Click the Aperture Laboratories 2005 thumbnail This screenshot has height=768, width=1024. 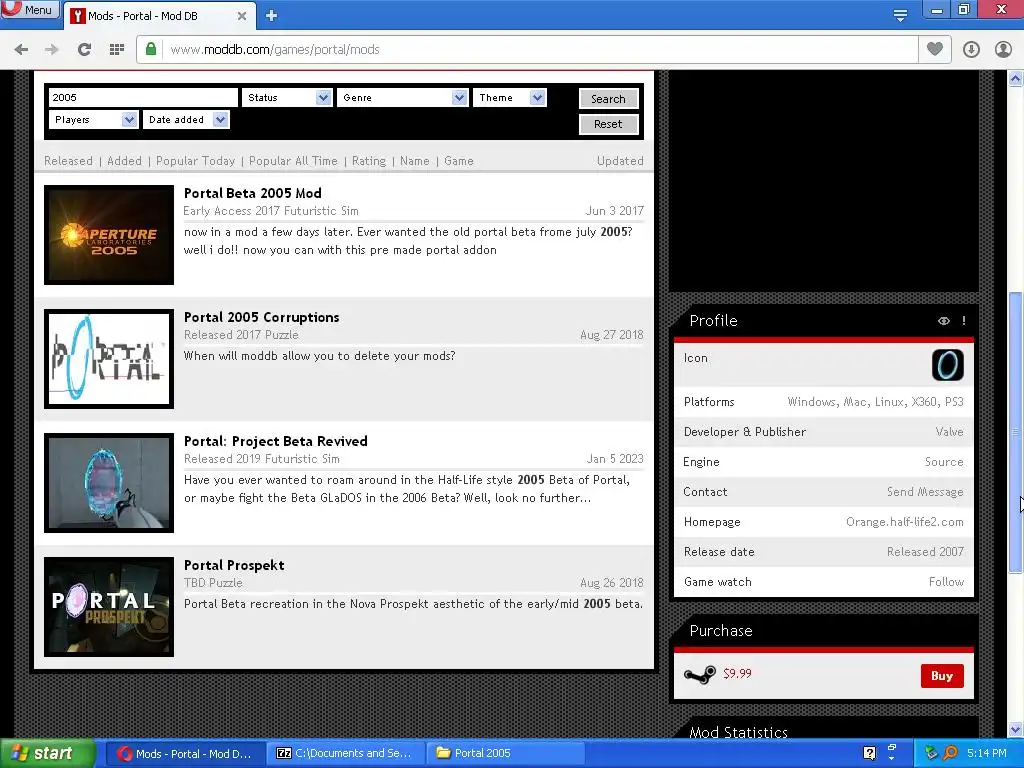click(x=109, y=235)
